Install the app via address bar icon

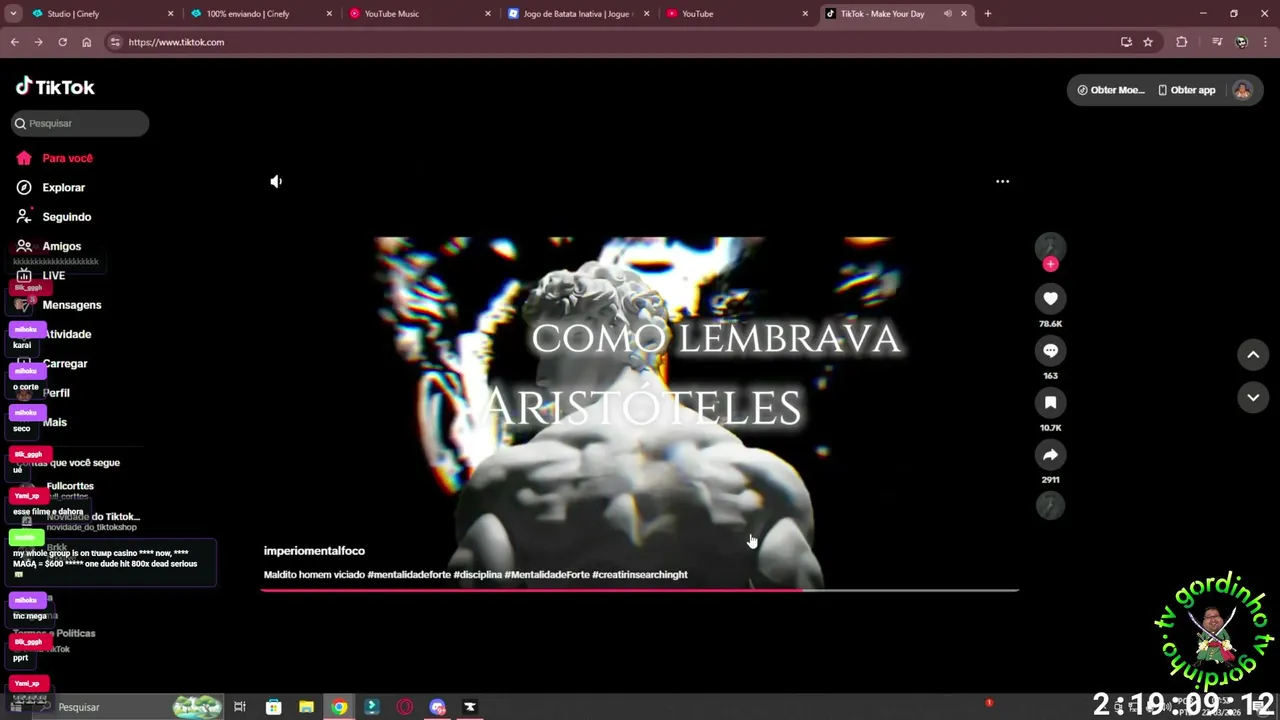tap(1126, 42)
